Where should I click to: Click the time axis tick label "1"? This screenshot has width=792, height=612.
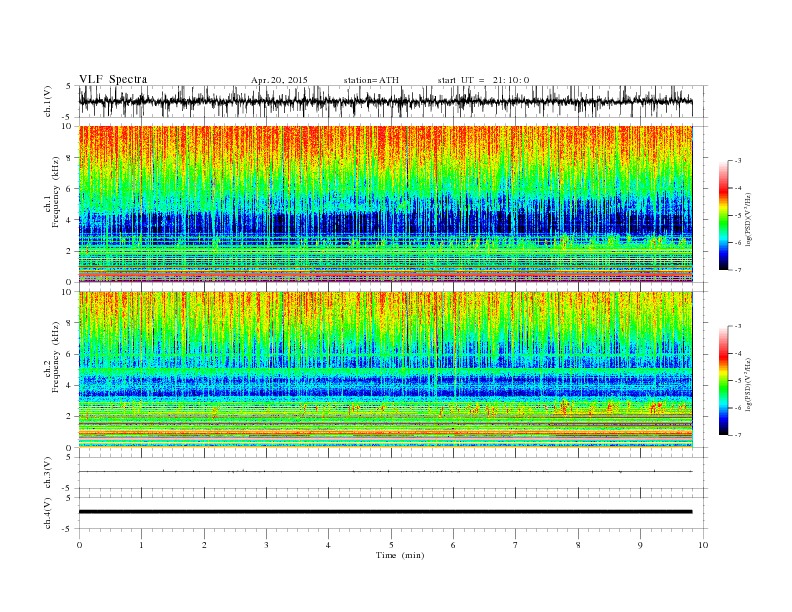[x=141, y=545]
